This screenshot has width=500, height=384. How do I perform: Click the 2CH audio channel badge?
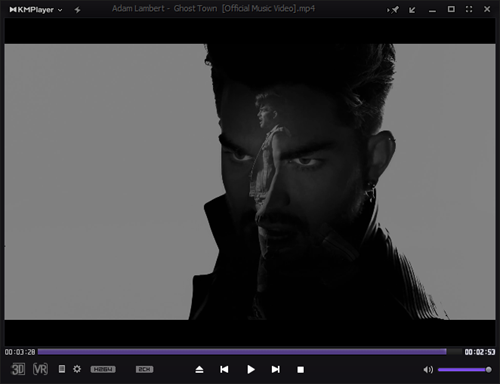tap(144, 369)
